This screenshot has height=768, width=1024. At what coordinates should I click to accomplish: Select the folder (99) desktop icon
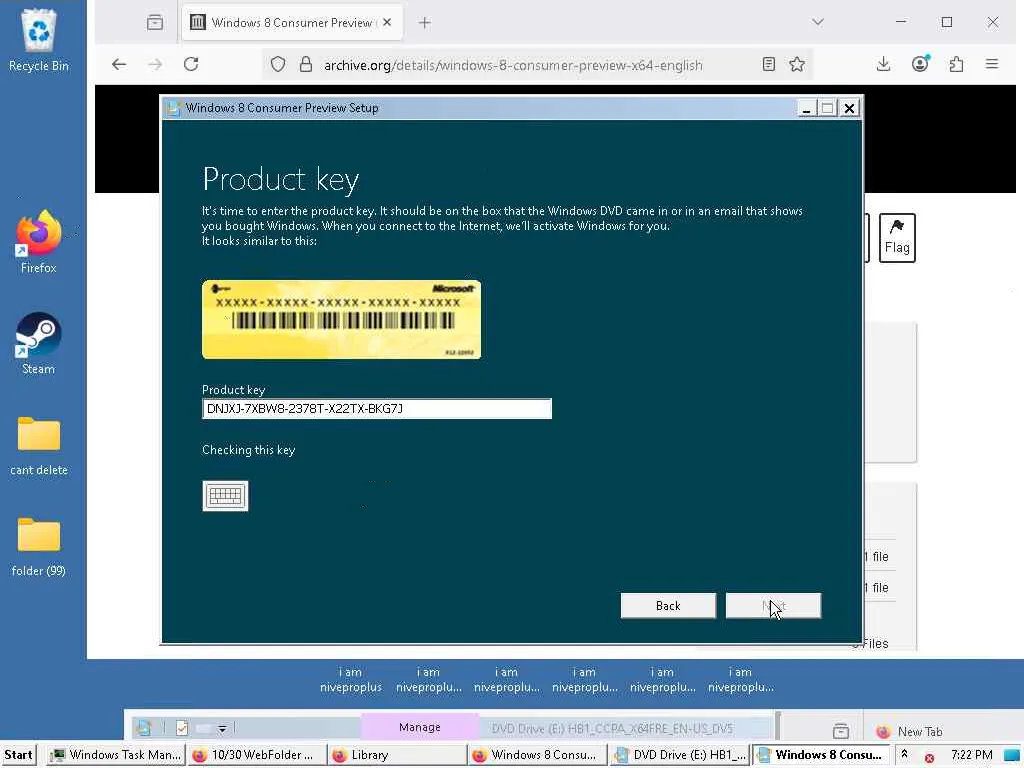pos(39,547)
